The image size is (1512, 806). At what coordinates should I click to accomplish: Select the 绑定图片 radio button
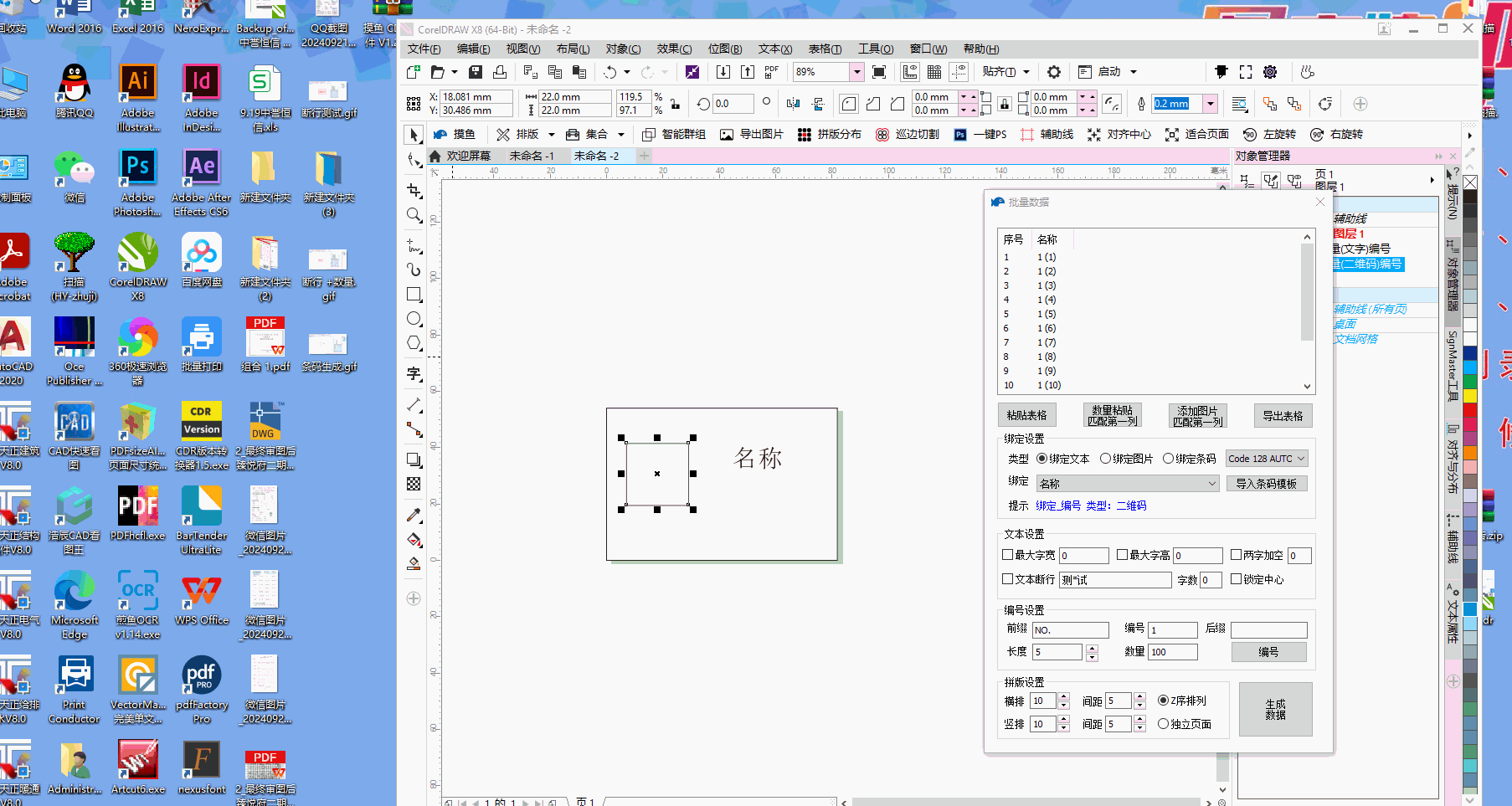[1106, 459]
